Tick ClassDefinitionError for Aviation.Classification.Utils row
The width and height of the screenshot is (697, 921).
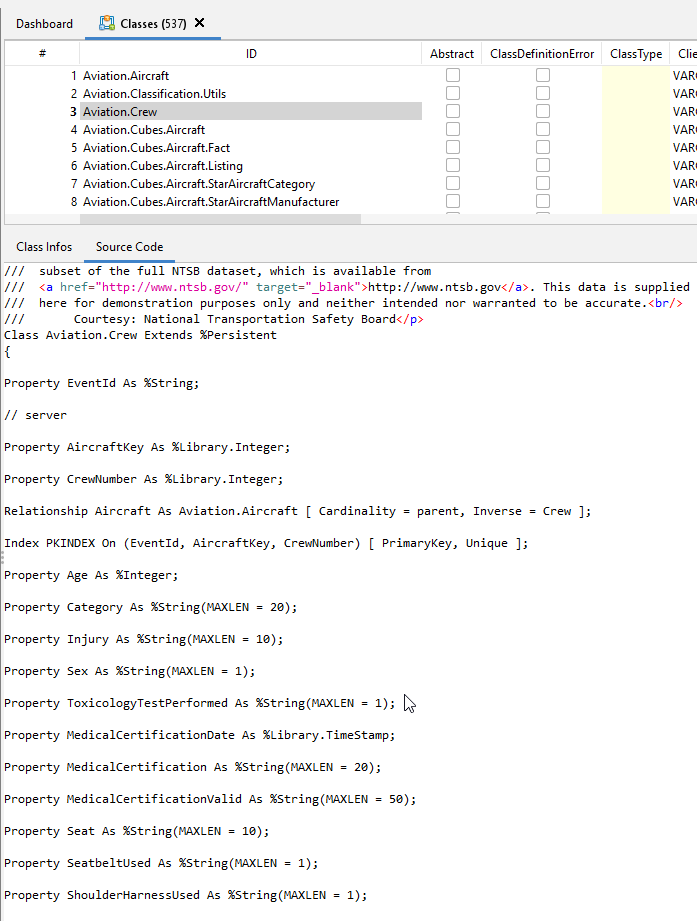tap(542, 94)
